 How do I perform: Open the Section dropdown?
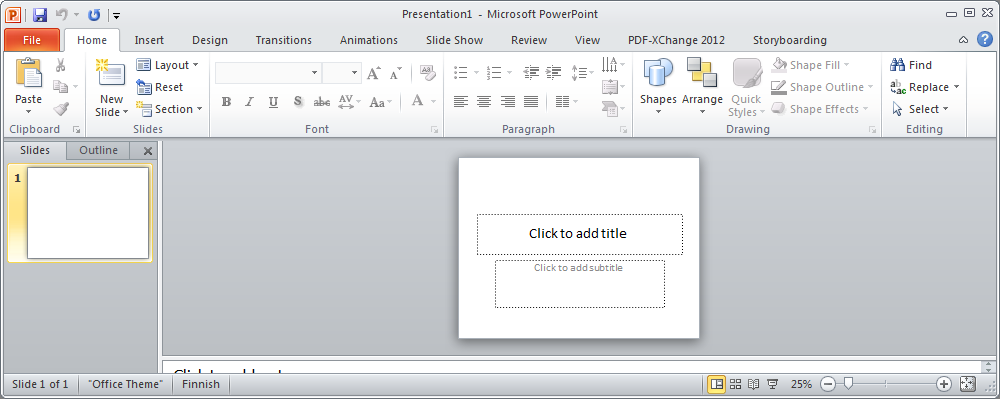tap(169, 109)
